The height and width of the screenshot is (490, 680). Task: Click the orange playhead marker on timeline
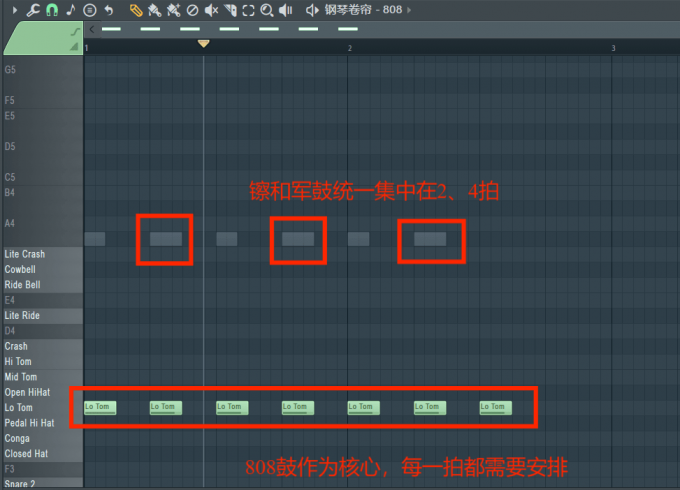point(203,43)
